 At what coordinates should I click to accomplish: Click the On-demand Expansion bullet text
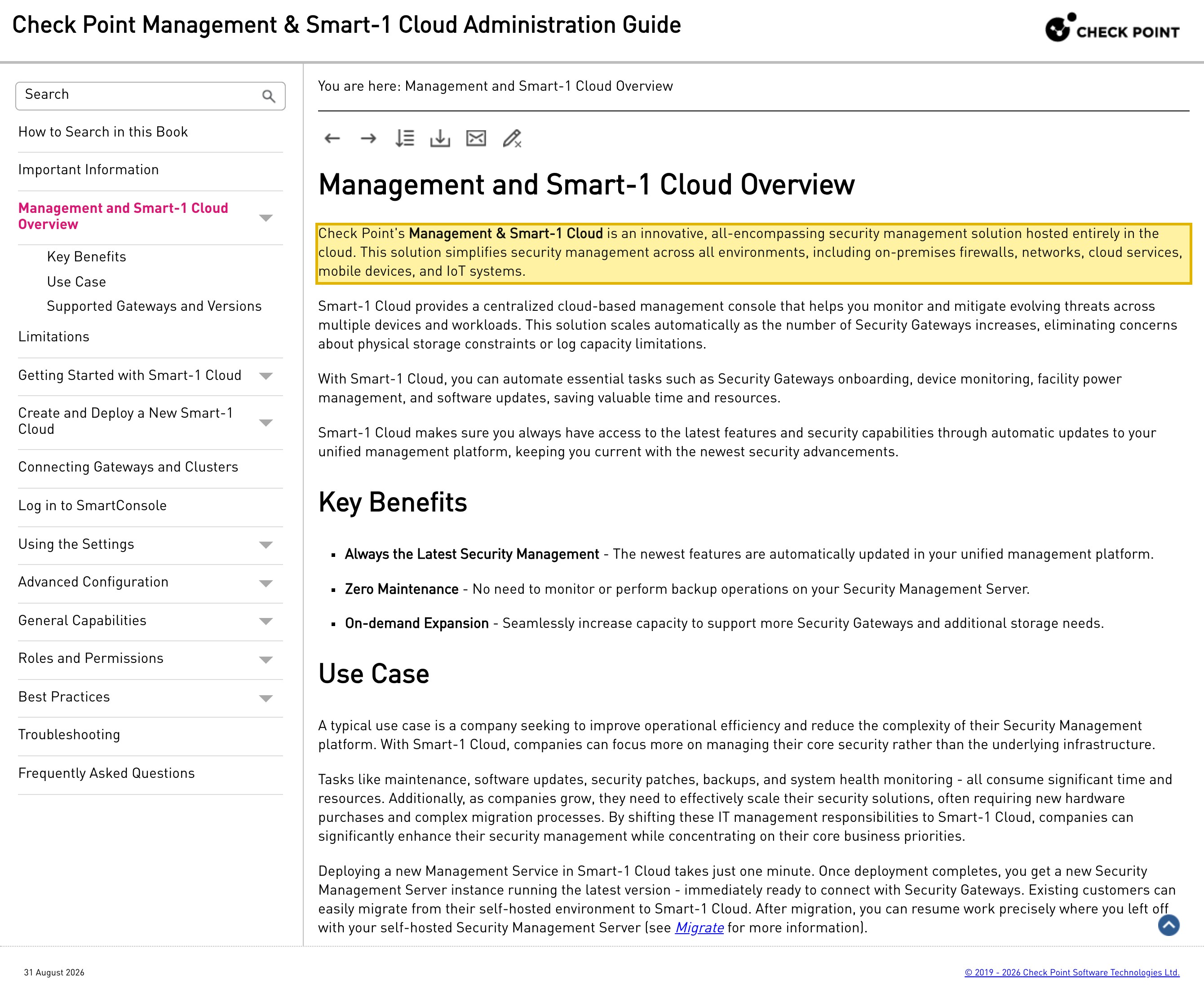[724, 624]
